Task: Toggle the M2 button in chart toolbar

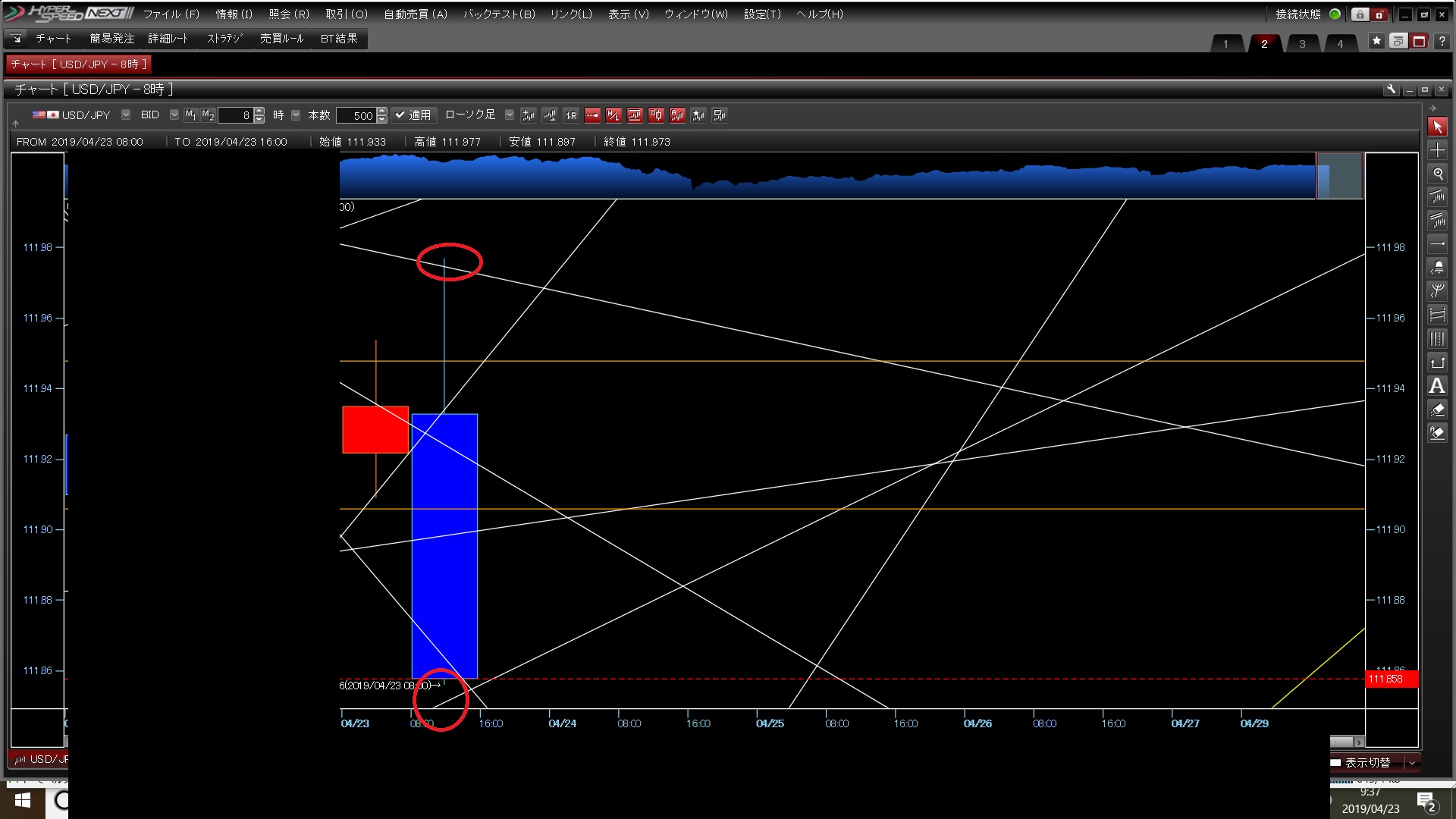Action: (x=208, y=115)
